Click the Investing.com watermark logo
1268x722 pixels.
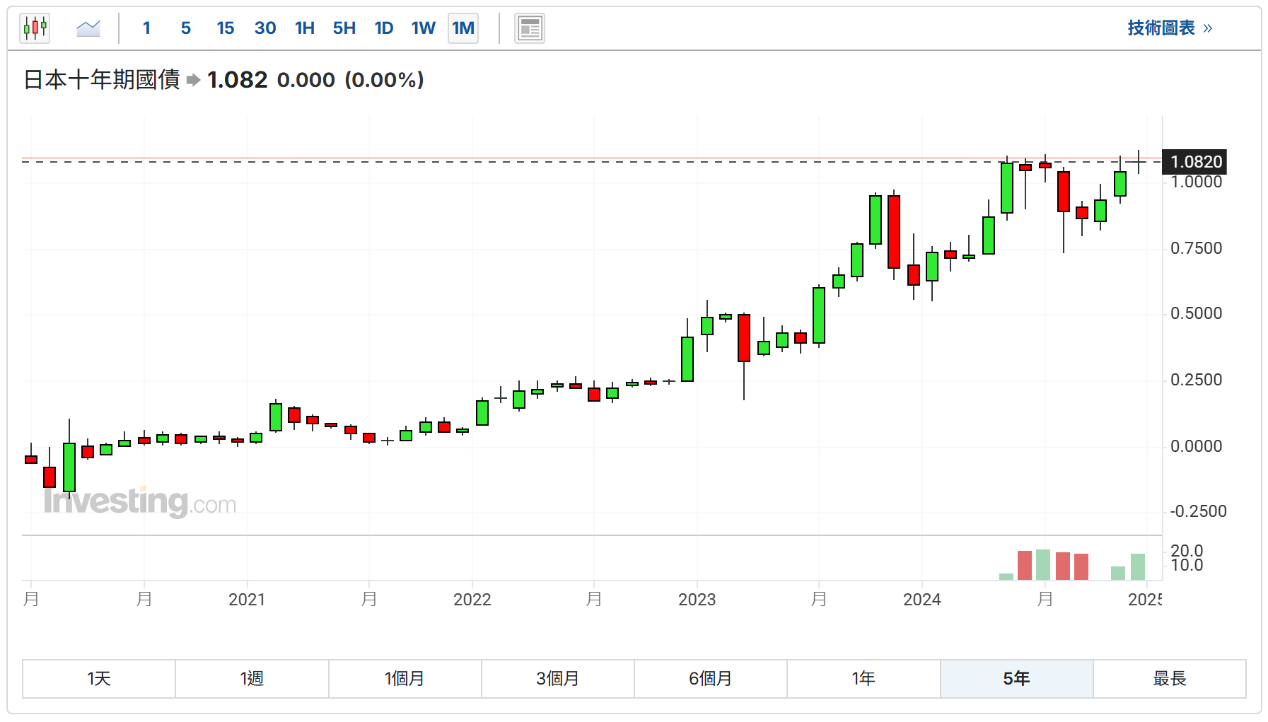(x=139, y=502)
